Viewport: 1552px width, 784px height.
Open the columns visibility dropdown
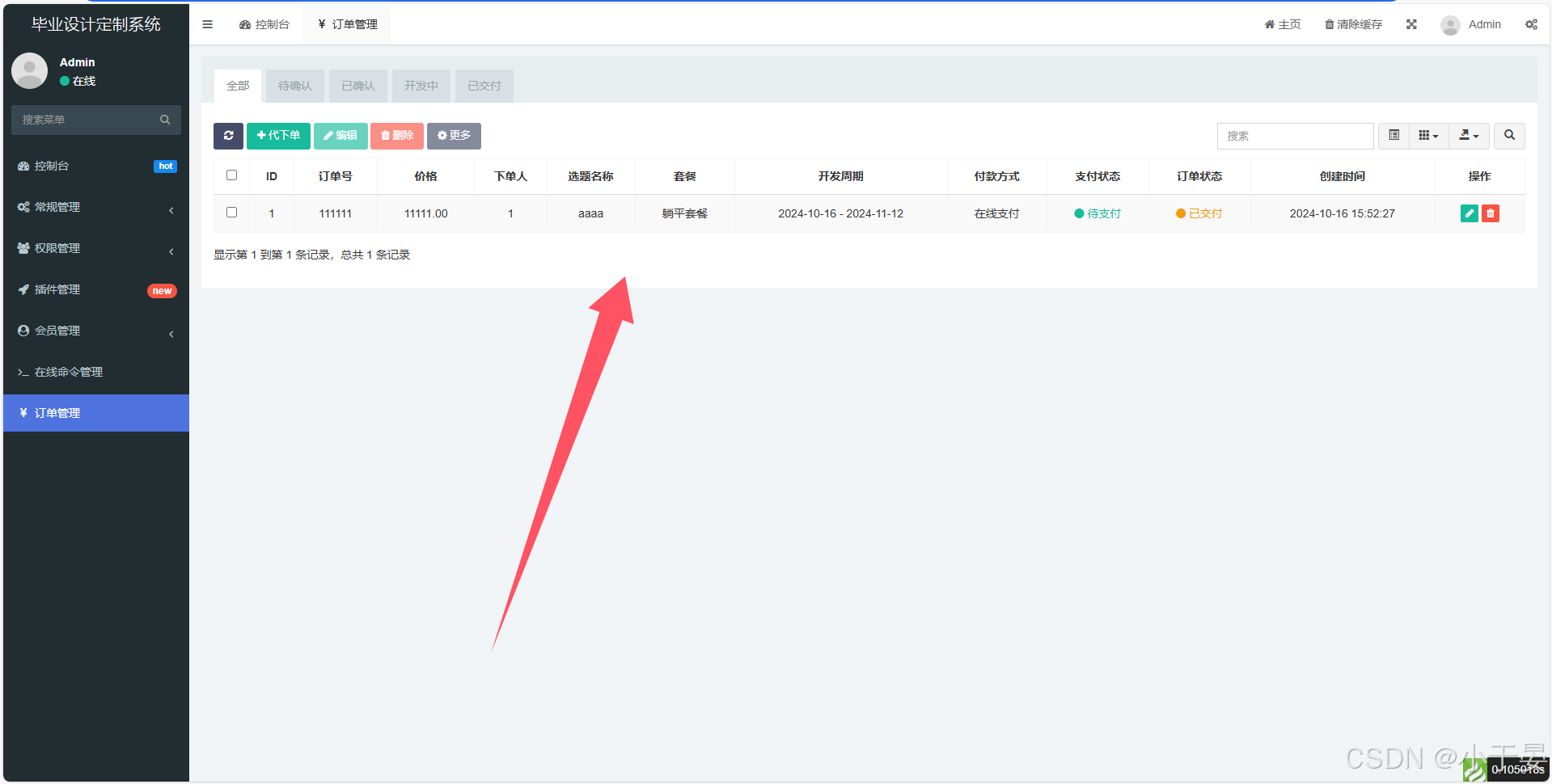tap(1428, 136)
